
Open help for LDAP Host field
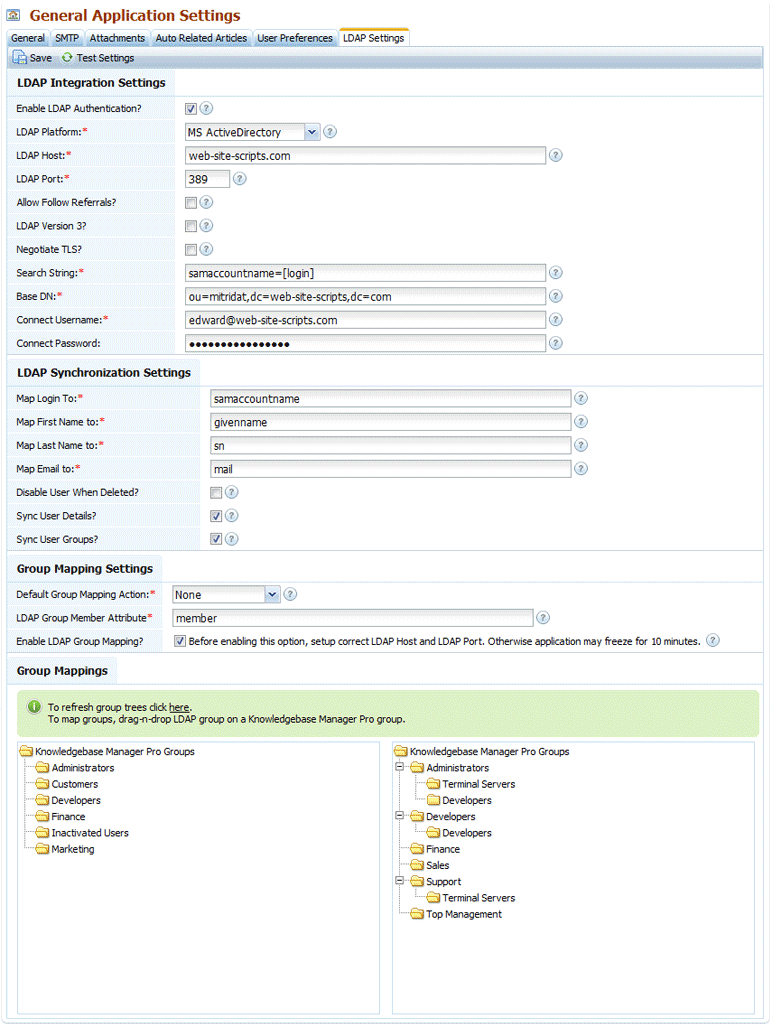click(x=555, y=155)
